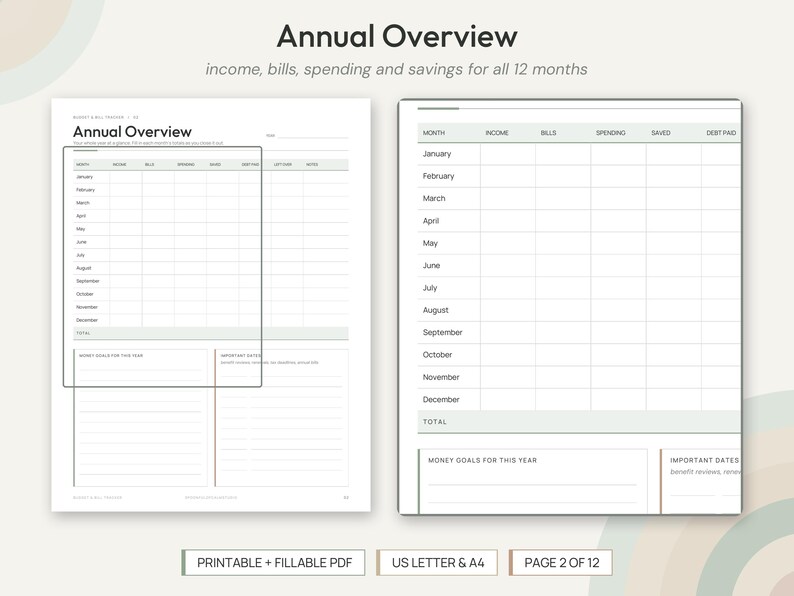
Task: Select the 'Annual Overview' heading on the small page preview
Action: [132, 132]
